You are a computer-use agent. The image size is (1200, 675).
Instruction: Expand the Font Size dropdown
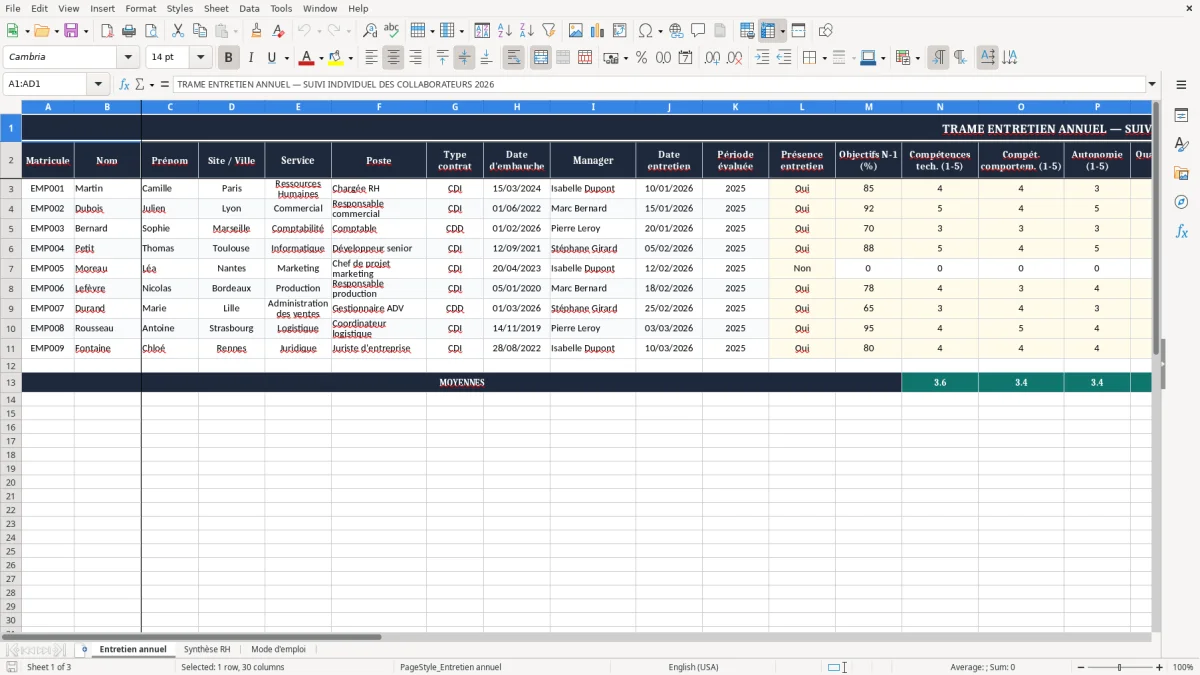(200, 58)
